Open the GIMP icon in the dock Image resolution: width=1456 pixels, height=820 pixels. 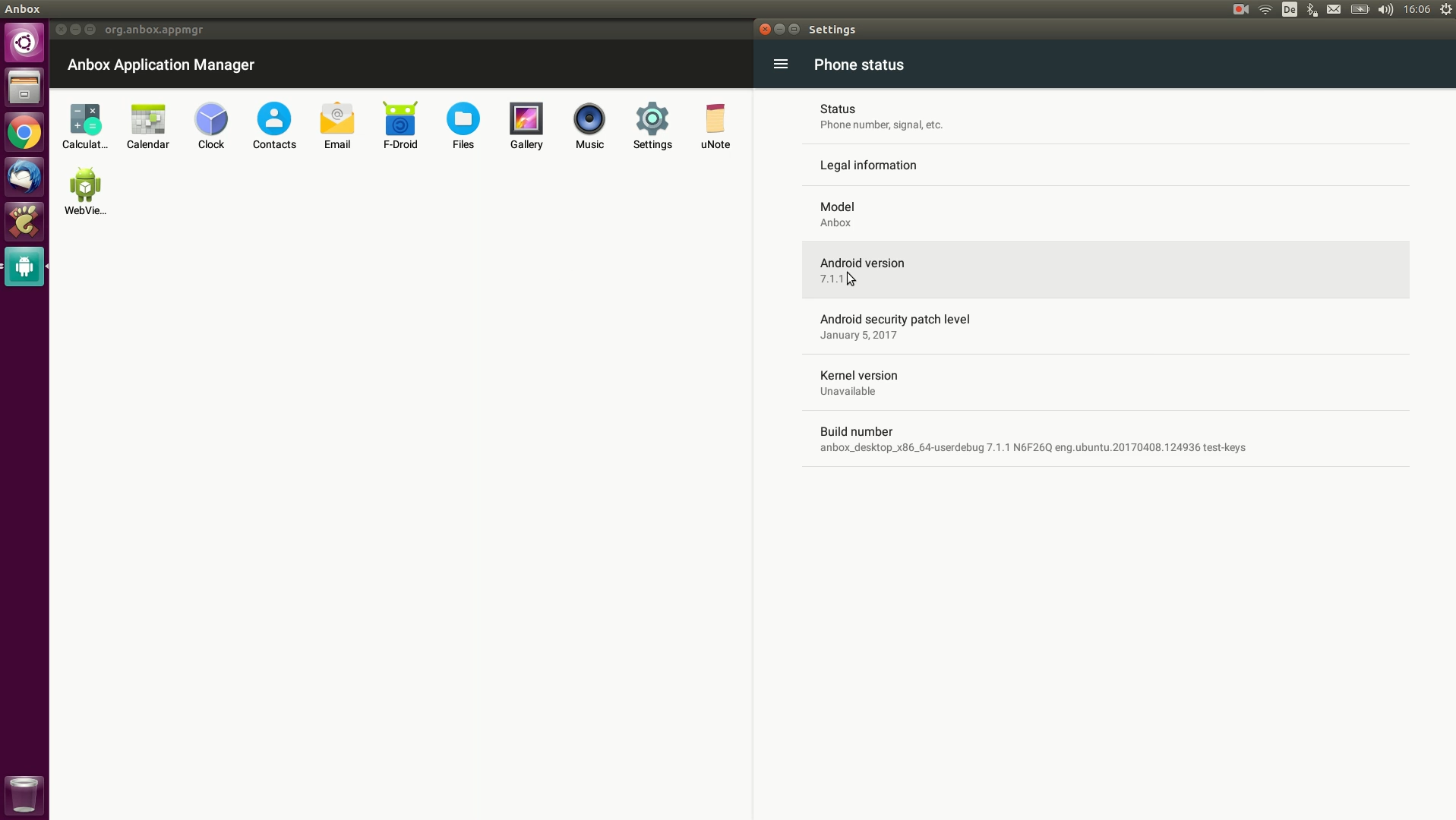(x=24, y=222)
